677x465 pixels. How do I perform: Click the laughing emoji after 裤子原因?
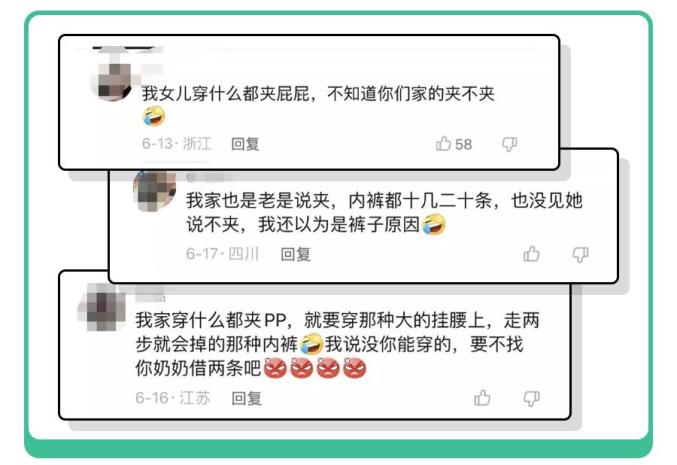pos(434,224)
